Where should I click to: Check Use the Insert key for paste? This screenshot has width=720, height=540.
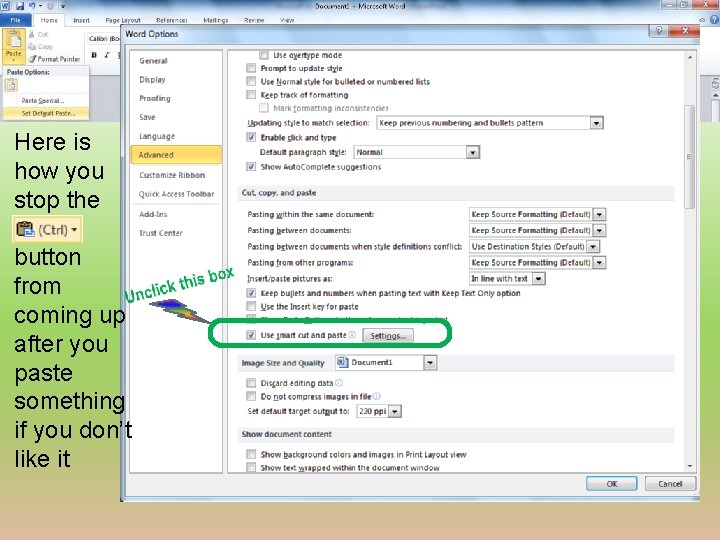coord(251,306)
